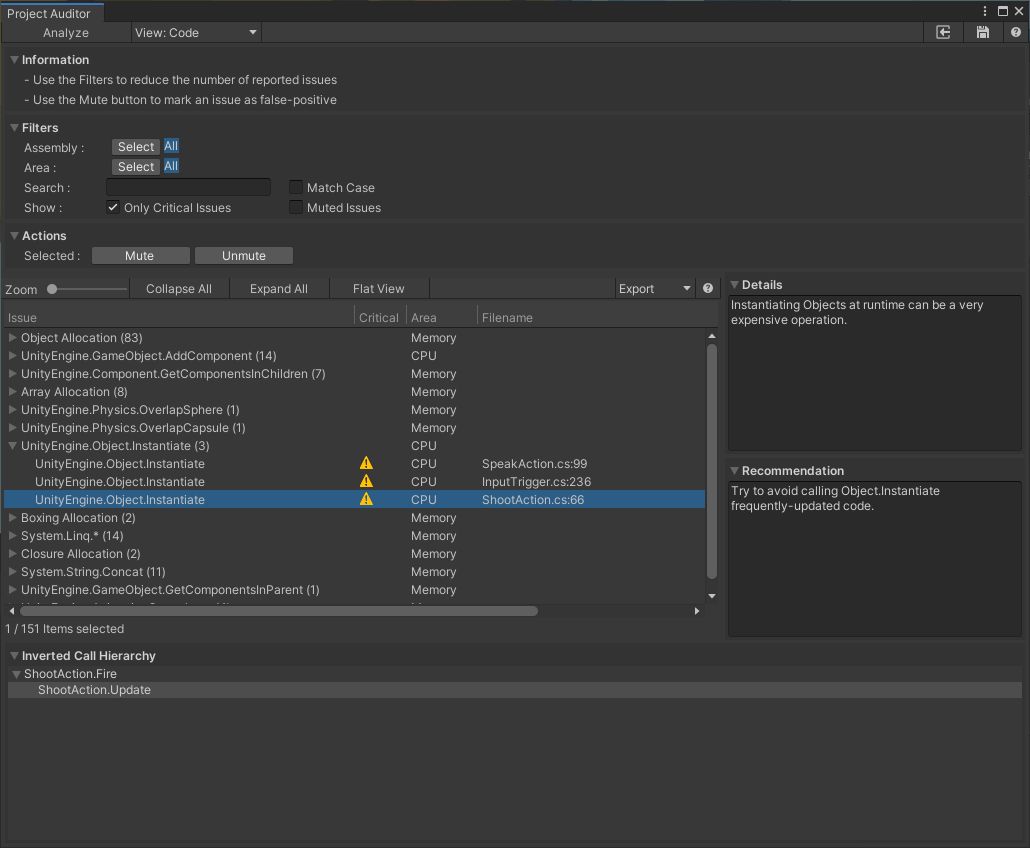The width and height of the screenshot is (1030, 848).
Task: Expand the System.Linq.* (14) group
Action: coord(12,535)
